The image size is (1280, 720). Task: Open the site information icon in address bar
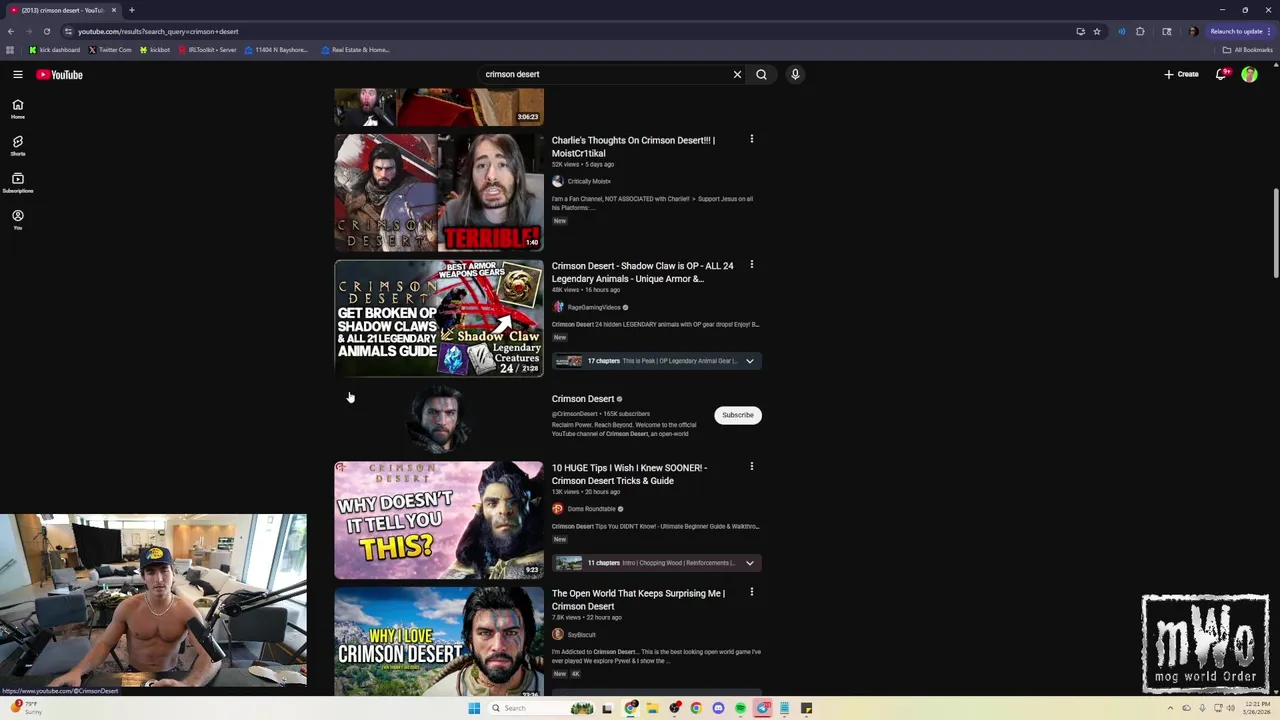[68, 31]
